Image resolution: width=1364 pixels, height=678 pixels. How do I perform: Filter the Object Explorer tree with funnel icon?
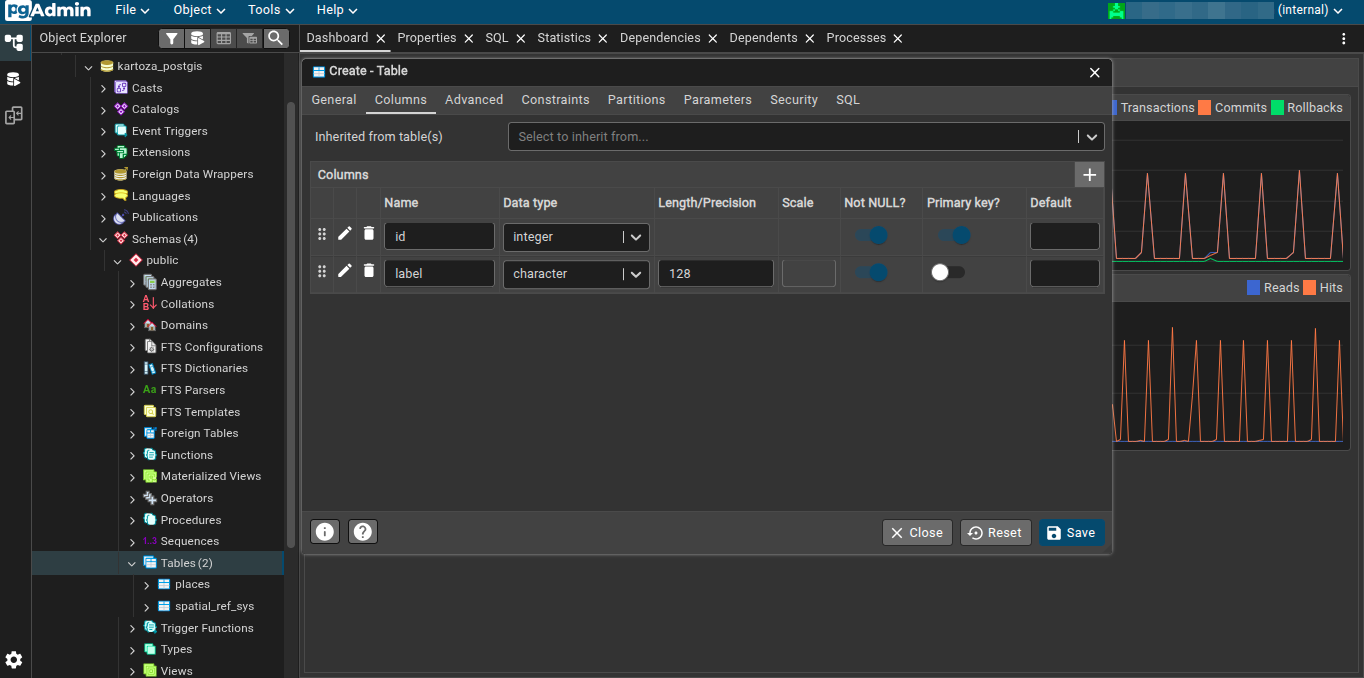[171, 38]
